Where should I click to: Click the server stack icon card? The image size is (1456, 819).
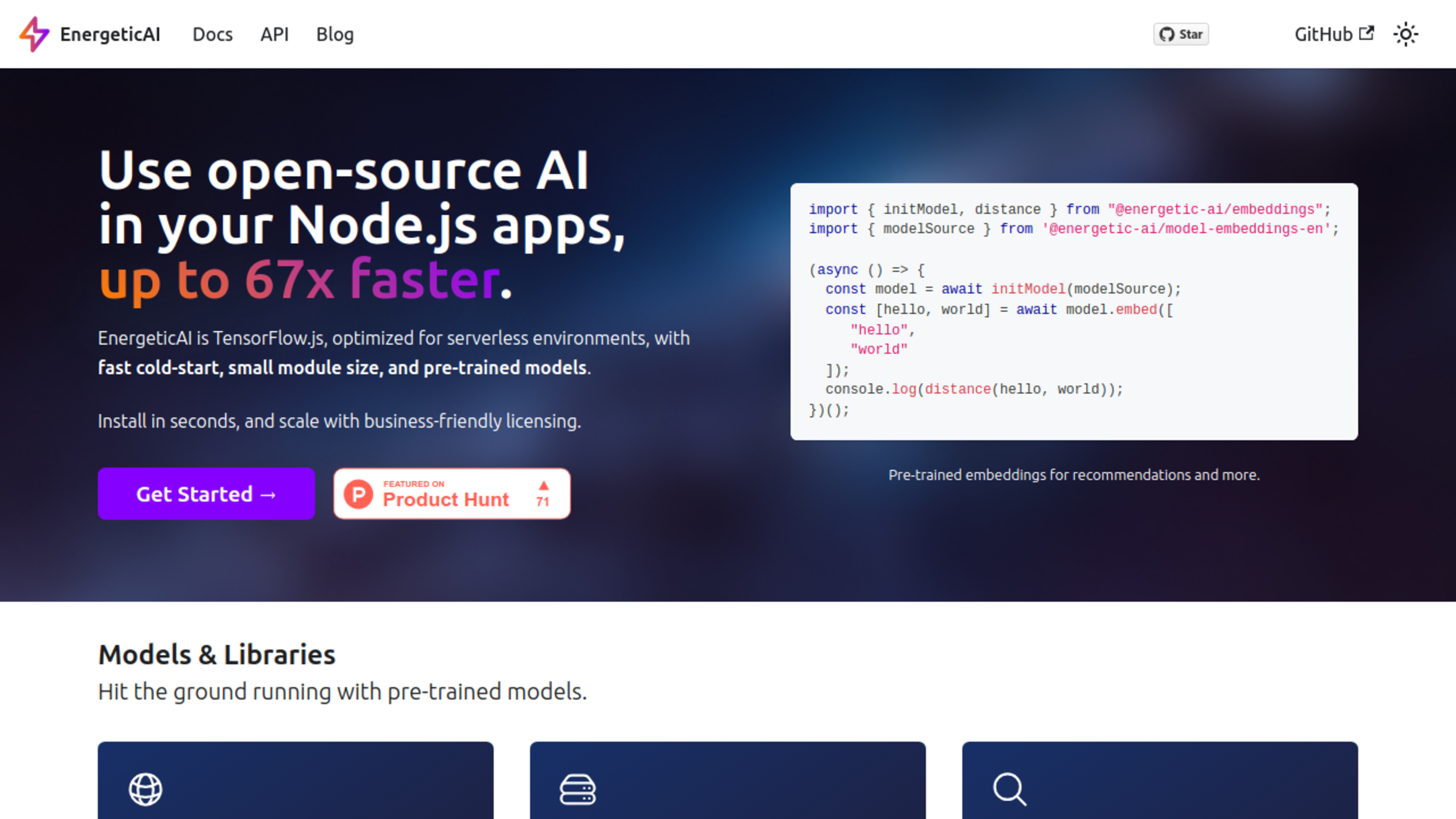pyautogui.click(x=577, y=789)
